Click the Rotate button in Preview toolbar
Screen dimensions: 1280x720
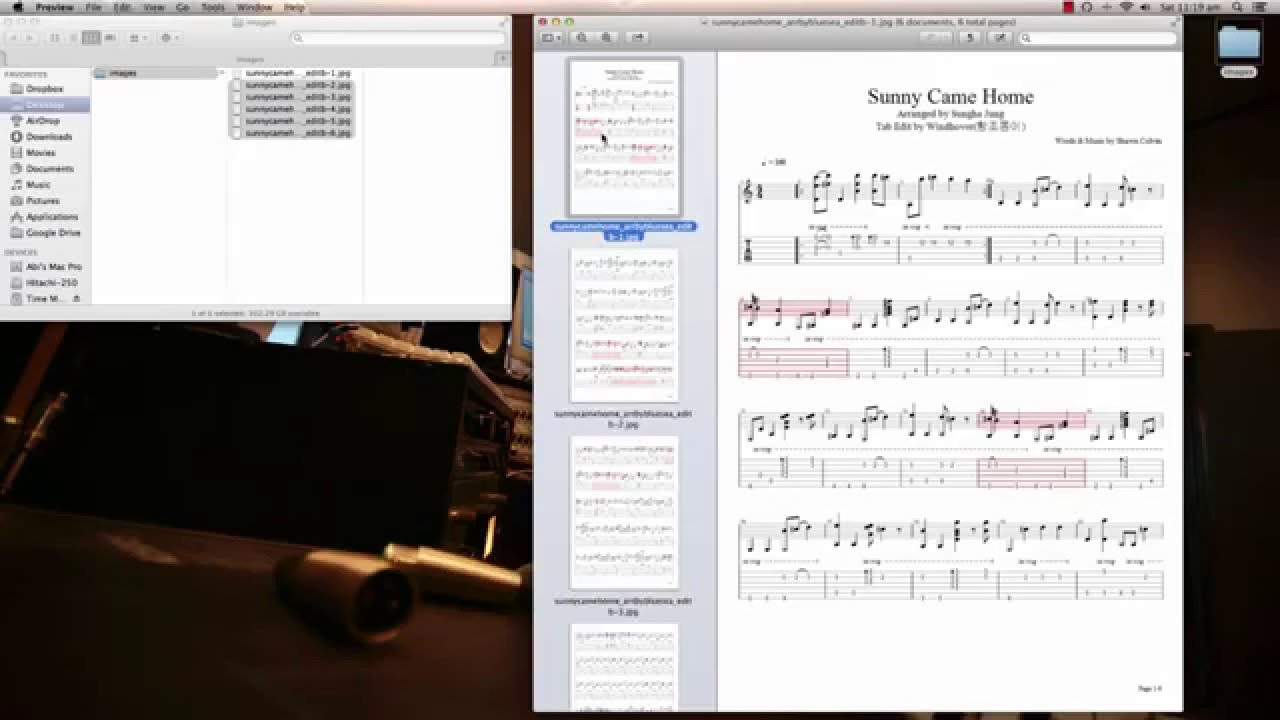pyautogui.click(x=968, y=38)
